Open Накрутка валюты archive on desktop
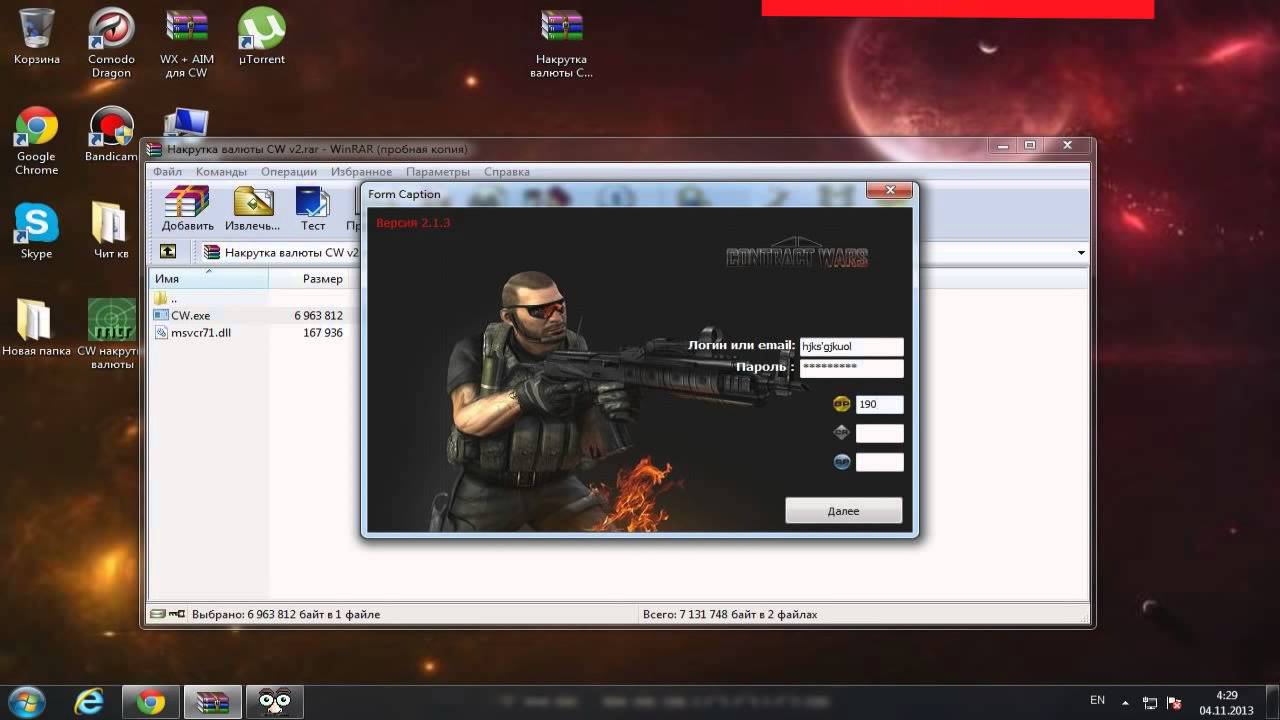1280x720 pixels. point(561,43)
